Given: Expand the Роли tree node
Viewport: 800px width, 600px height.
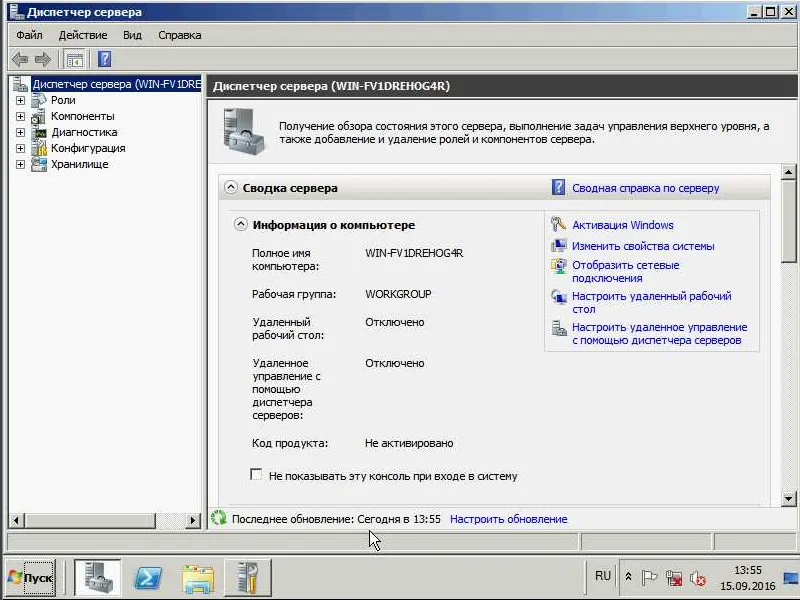Looking at the screenshot, I should (x=20, y=101).
